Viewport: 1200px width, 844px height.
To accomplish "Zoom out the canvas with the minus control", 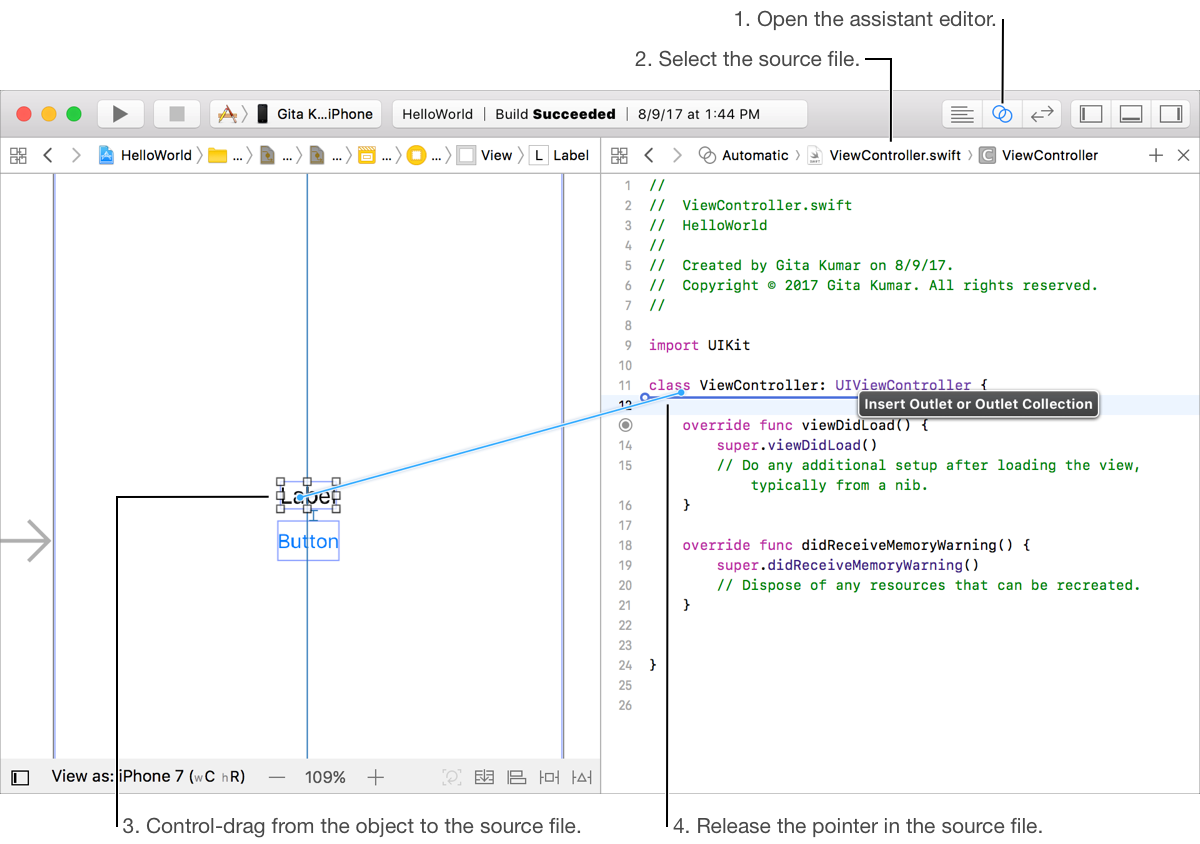I will tap(277, 777).
